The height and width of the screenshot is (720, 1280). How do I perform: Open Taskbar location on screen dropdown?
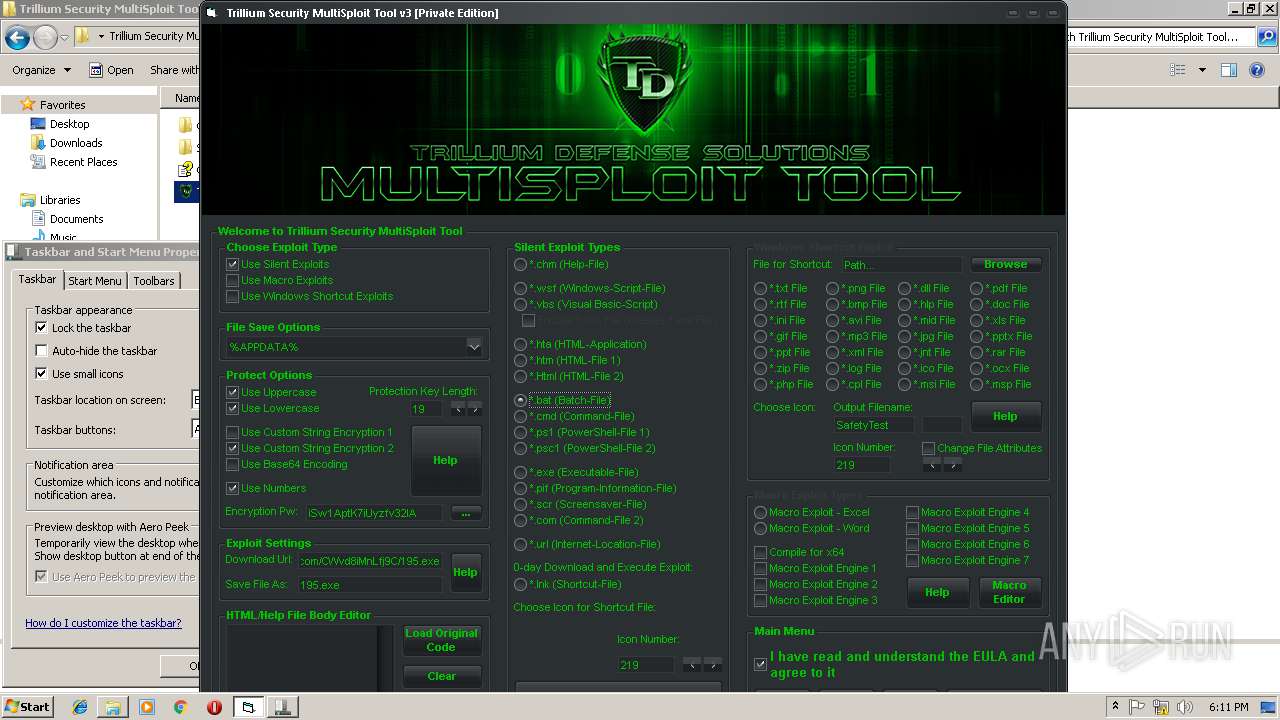[196, 399]
